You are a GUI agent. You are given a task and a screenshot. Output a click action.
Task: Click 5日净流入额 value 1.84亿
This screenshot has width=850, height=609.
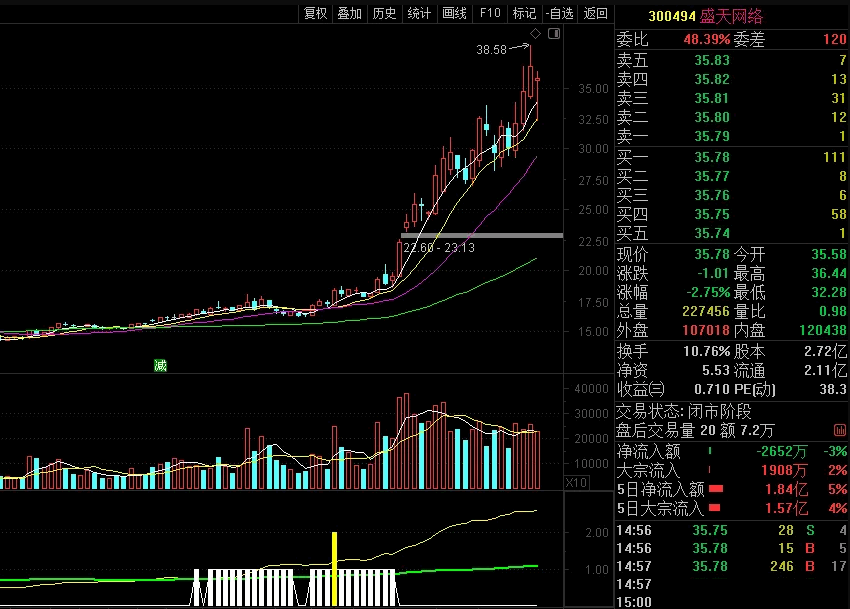[x=786, y=490]
